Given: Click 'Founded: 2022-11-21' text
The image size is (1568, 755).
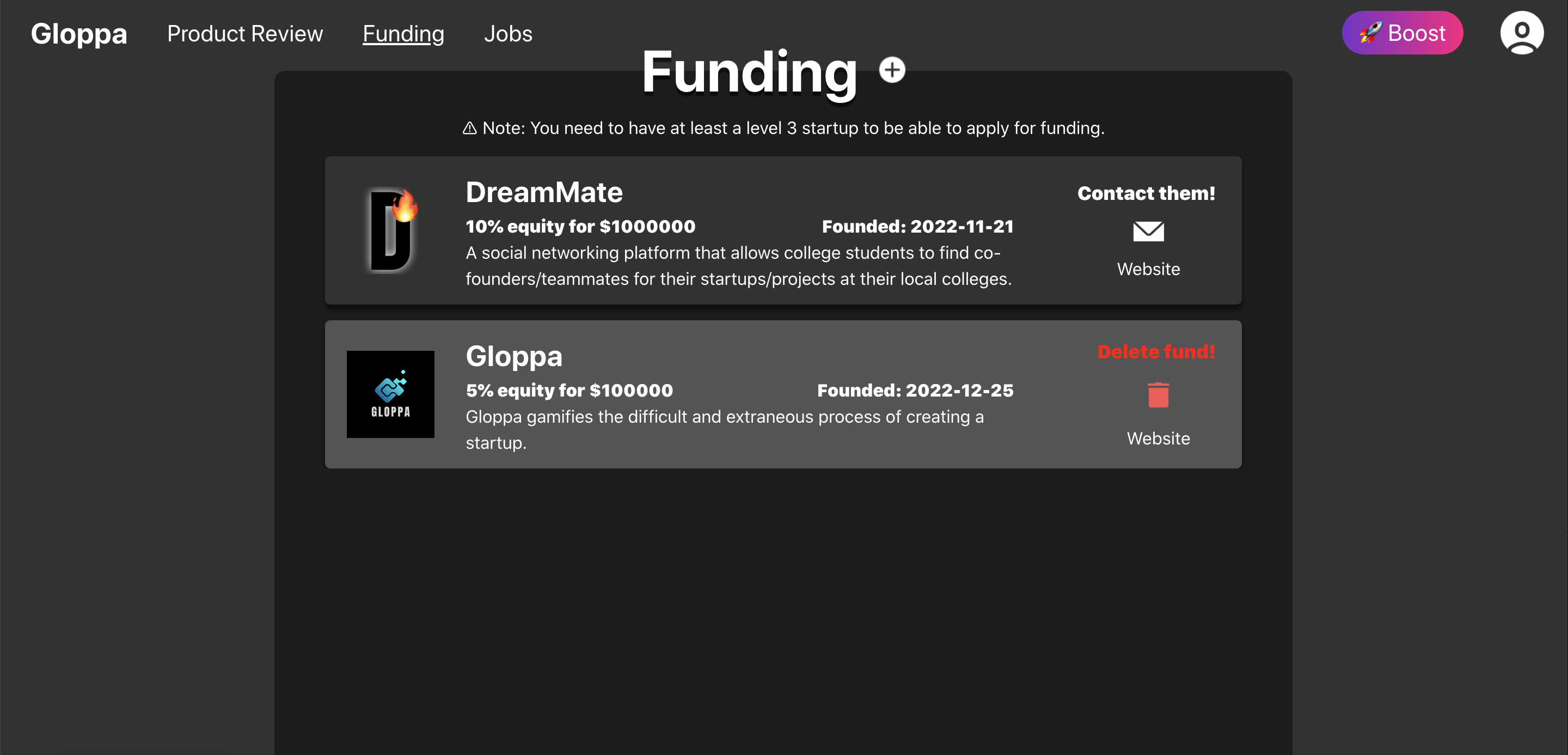Looking at the screenshot, I should pyautogui.click(x=917, y=227).
